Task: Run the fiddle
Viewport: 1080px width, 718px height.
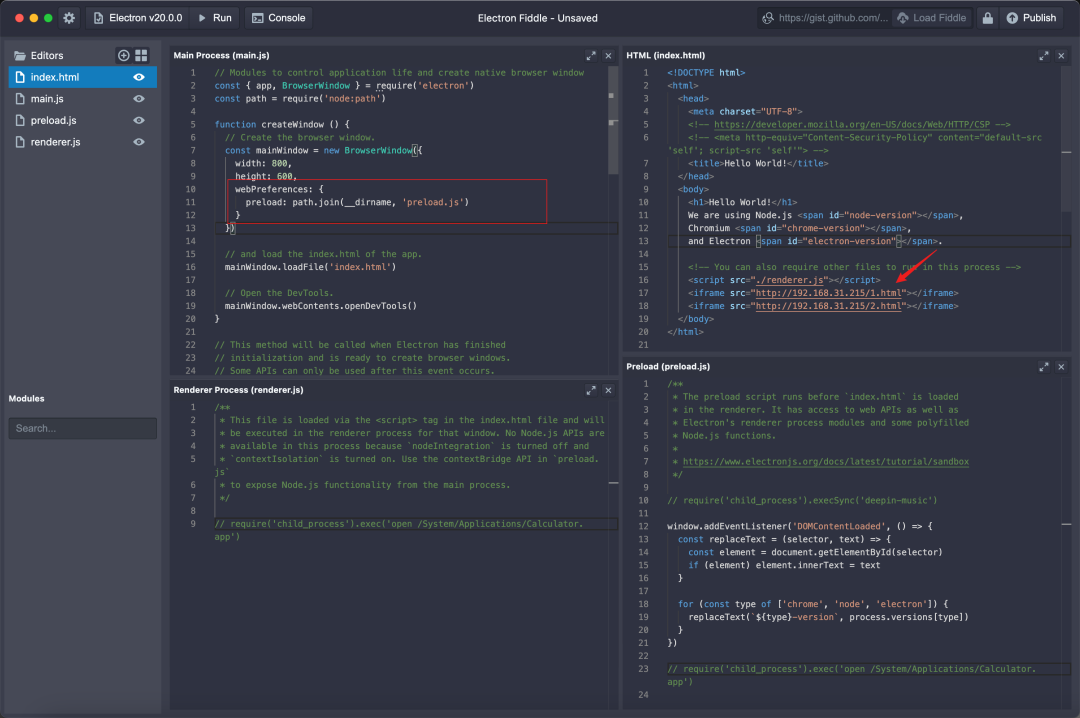Action: pos(215,18)
